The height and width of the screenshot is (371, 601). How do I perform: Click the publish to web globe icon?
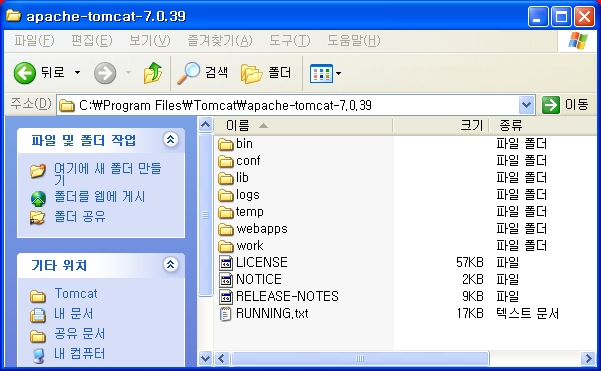(38, 198)
